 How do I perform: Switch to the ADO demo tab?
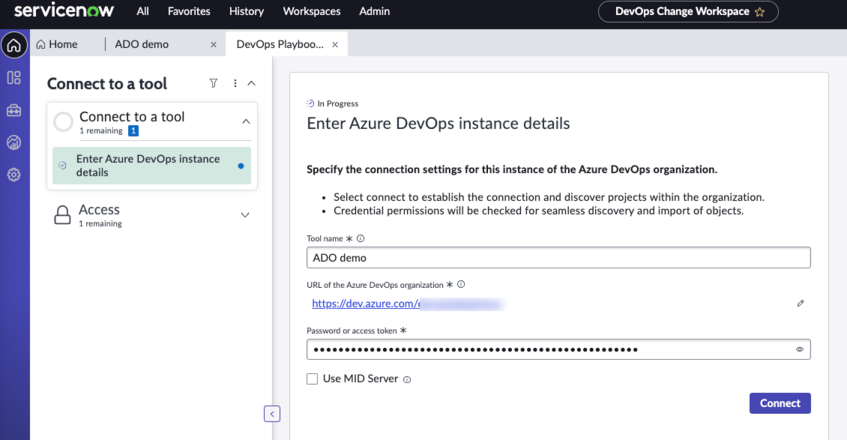click(142, 44)
